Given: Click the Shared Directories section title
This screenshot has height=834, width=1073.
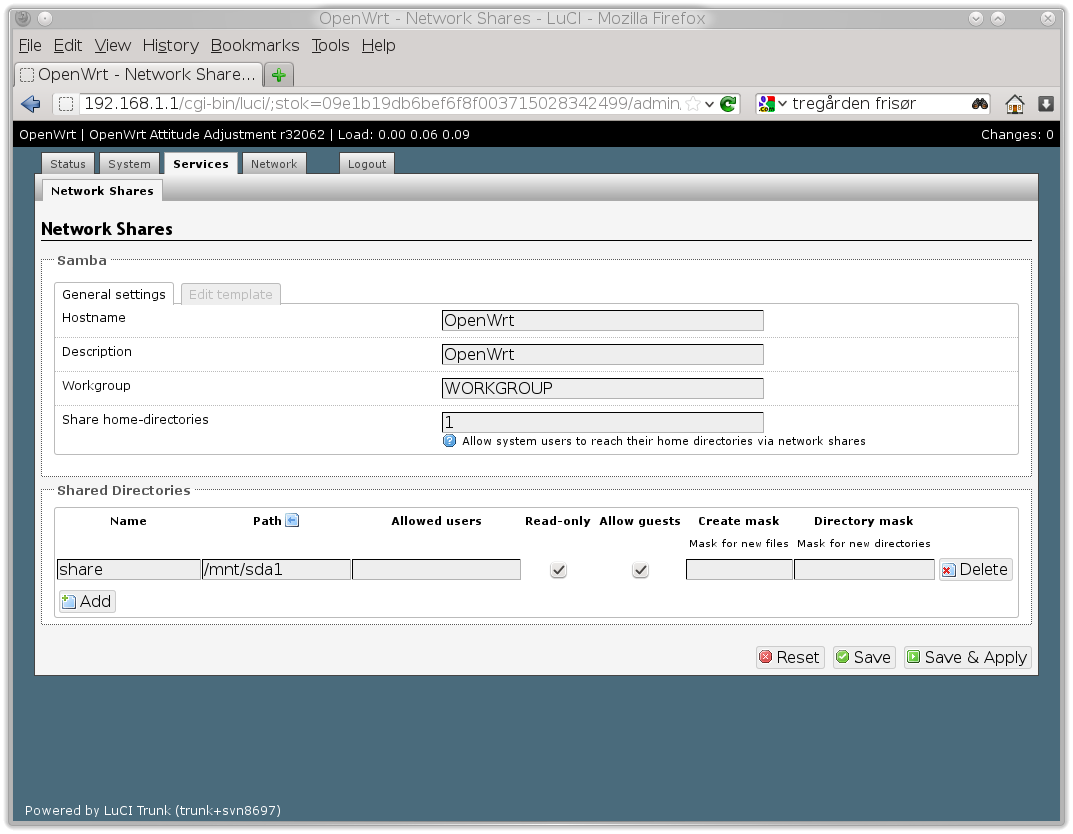Looking at the screenshot, I should pos(124,491).
